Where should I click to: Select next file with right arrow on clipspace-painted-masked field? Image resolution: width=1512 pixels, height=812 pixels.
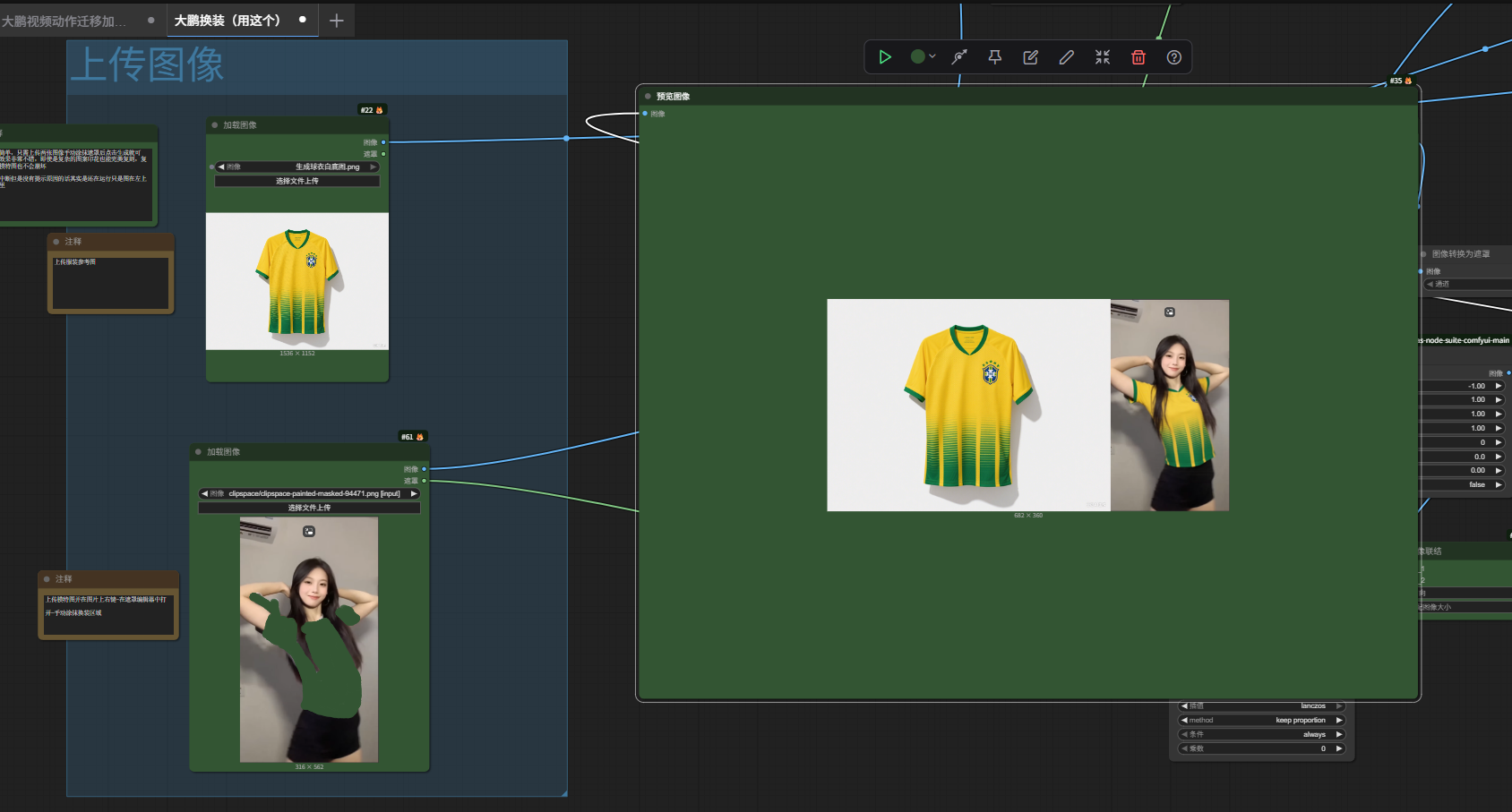click(414, 493)
